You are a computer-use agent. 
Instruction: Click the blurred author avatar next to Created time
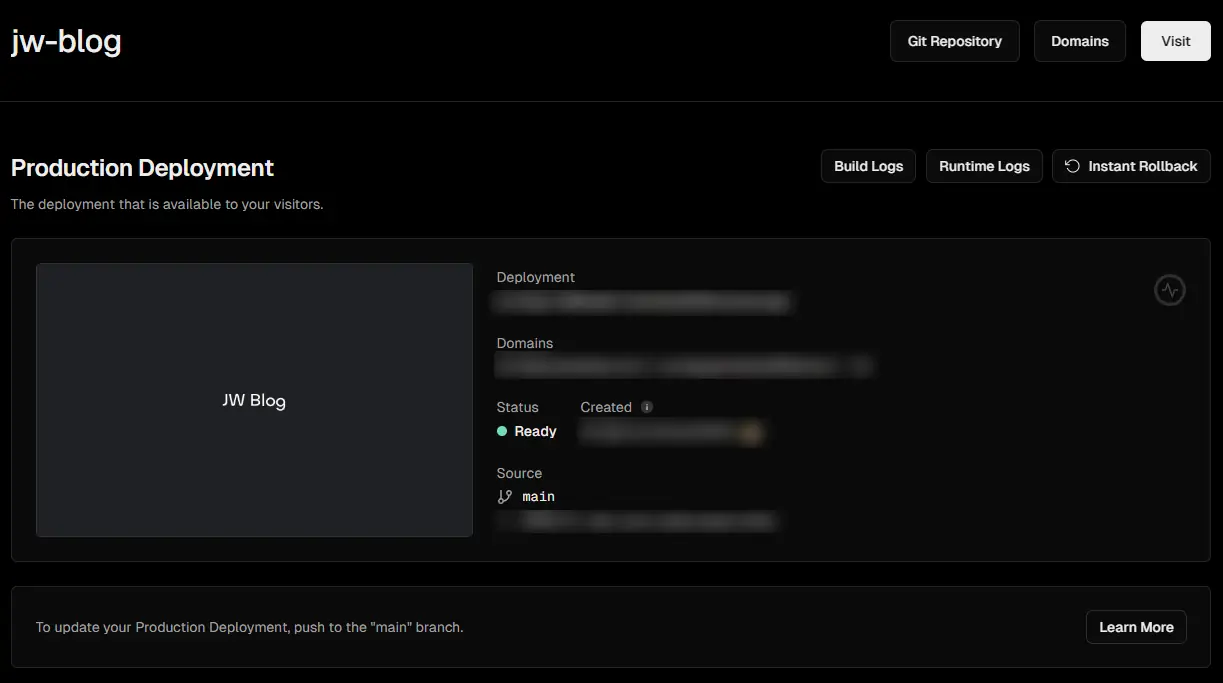(751, 432)
